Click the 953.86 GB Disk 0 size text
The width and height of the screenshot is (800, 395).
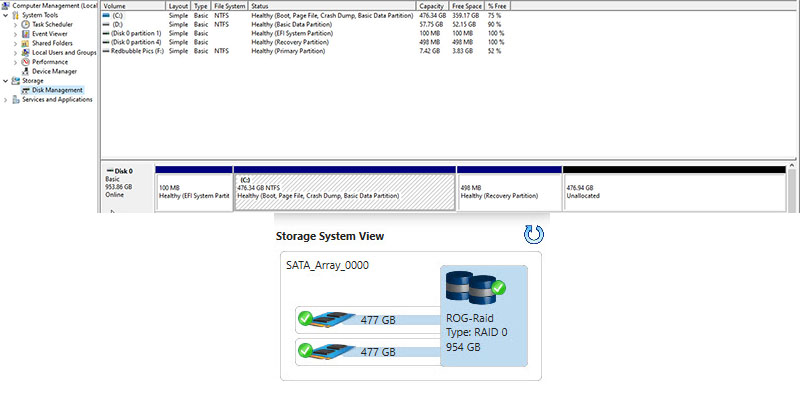pos(118,187)
